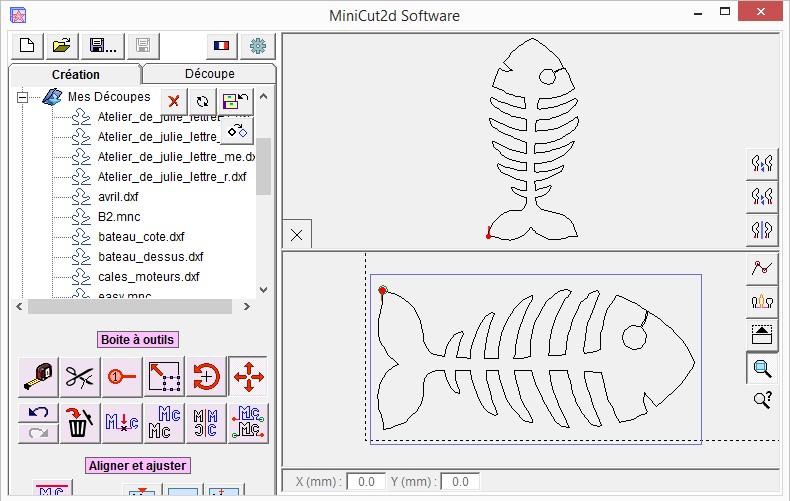The image size is (790, 501).
Task: Click the tree list scroll up arrow
Action: pyautogui.click(x=264, y=96)
